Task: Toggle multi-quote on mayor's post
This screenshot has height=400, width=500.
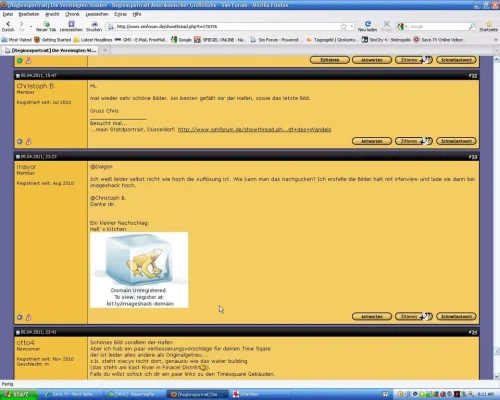Action: point(427,316)
